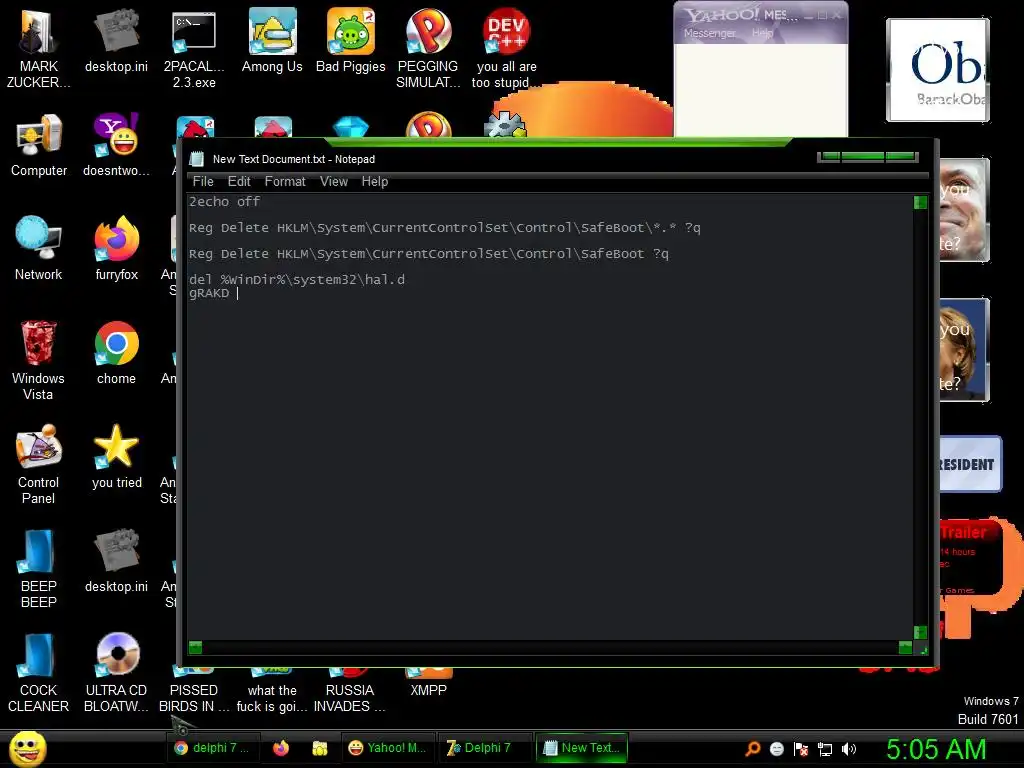This screenshot has height=768, width=1024.
Task: Click the BarackObama gadget thumbnail
Action: tap(938, 70)
